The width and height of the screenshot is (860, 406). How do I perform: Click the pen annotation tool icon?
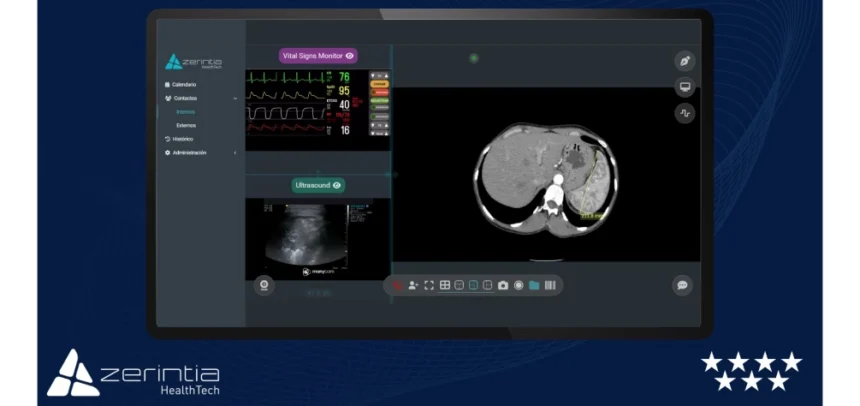[684, 61]
